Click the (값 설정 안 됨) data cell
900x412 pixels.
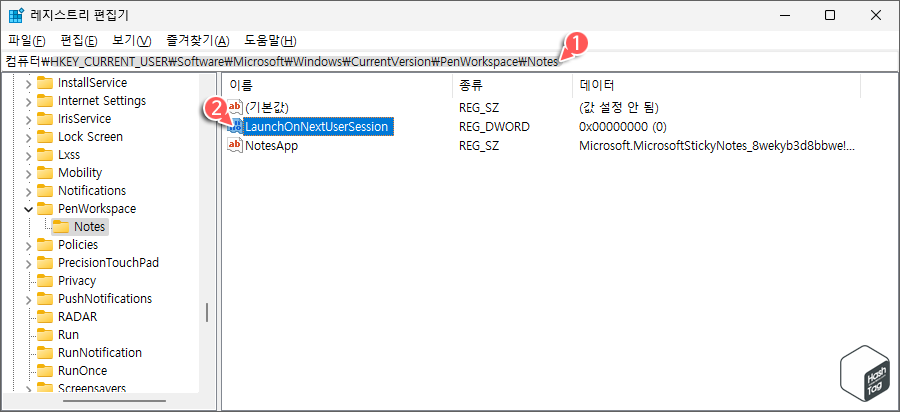point(619,107)
